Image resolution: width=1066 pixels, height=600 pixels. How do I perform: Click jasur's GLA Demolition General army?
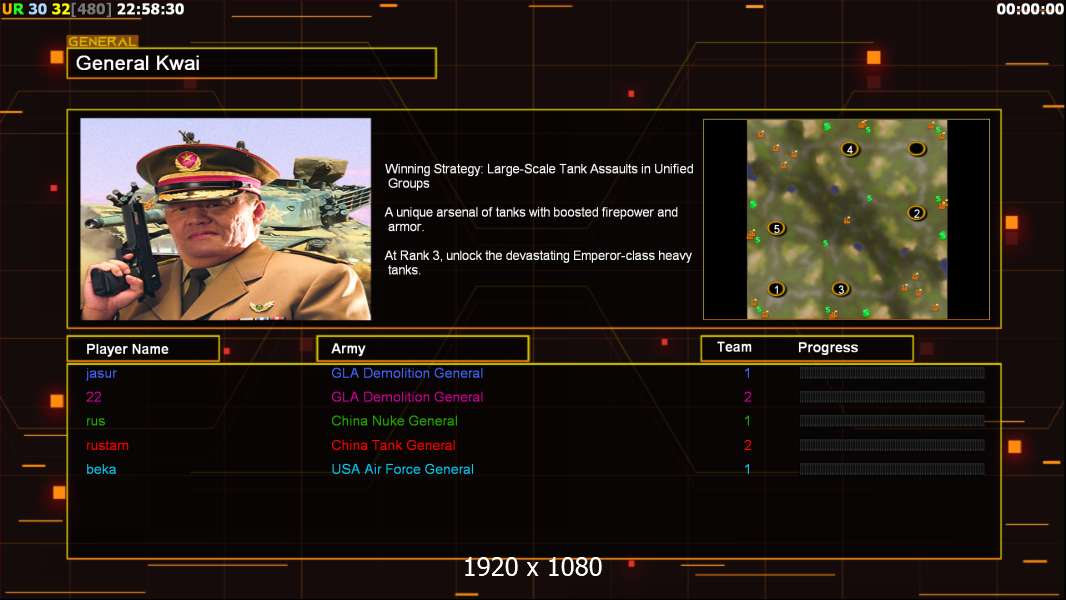[407, 373]
